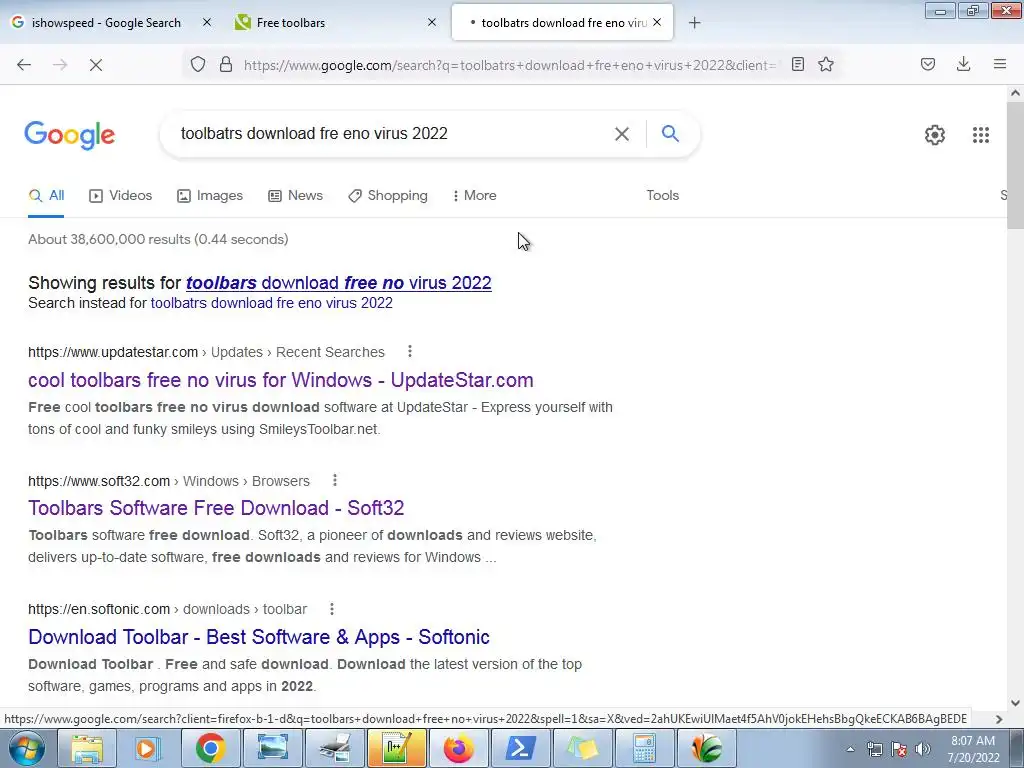
Task: Select the Images search filter
Action: 210,195
